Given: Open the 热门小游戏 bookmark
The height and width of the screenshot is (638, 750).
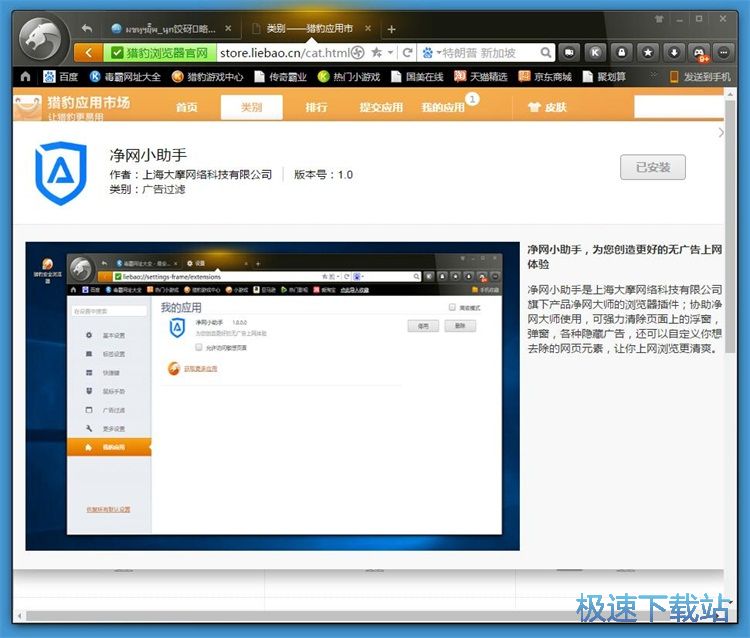Looking at the screenshot, I should point(349,77).
